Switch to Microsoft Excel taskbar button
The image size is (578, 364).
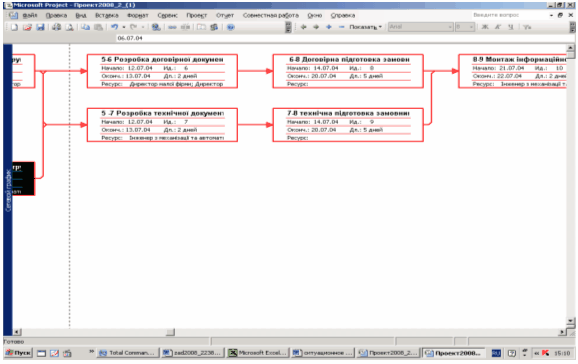[x=258, y=353]
